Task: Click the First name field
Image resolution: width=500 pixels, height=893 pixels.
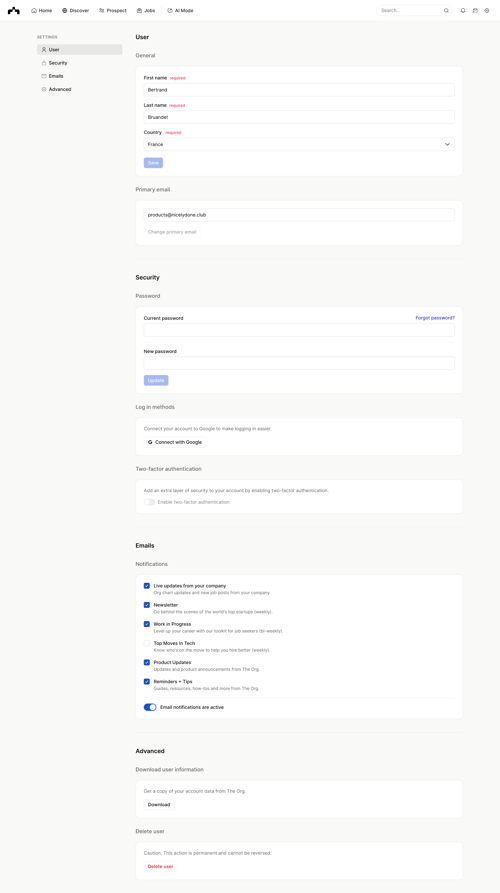Action: (299, 89)
